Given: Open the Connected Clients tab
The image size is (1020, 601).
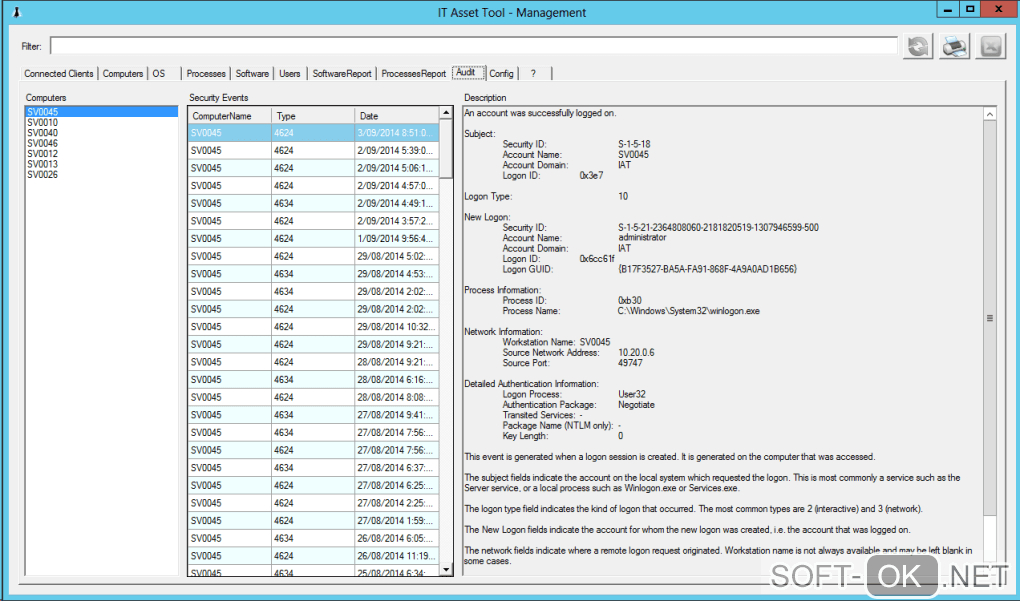Looking at the screenshot, I should [x=59, y=73].
